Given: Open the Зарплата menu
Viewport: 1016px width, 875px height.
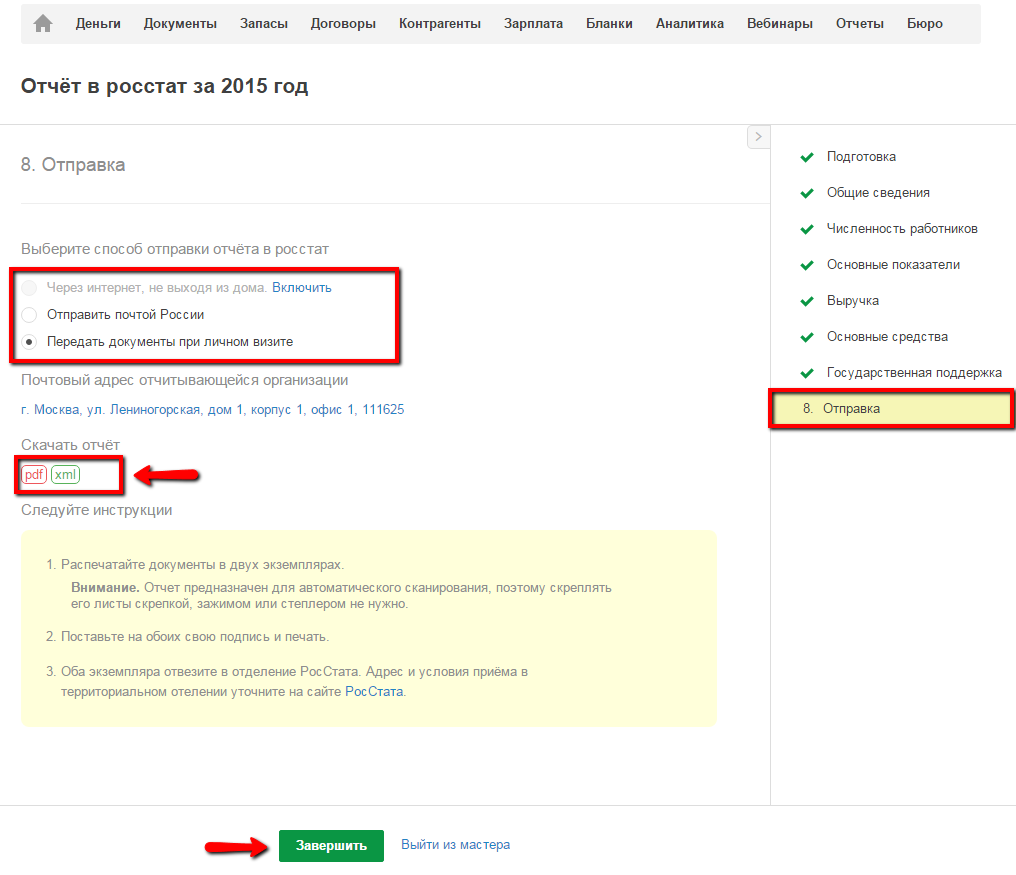Looking at the screenshot, I should point(533,24).
